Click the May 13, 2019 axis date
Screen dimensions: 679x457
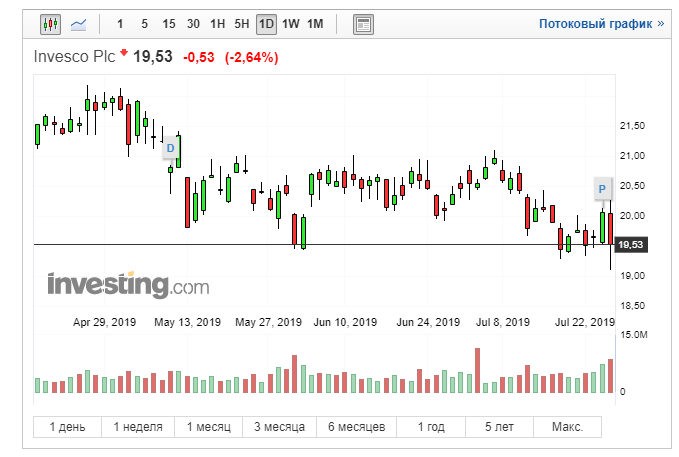point(187,322)
